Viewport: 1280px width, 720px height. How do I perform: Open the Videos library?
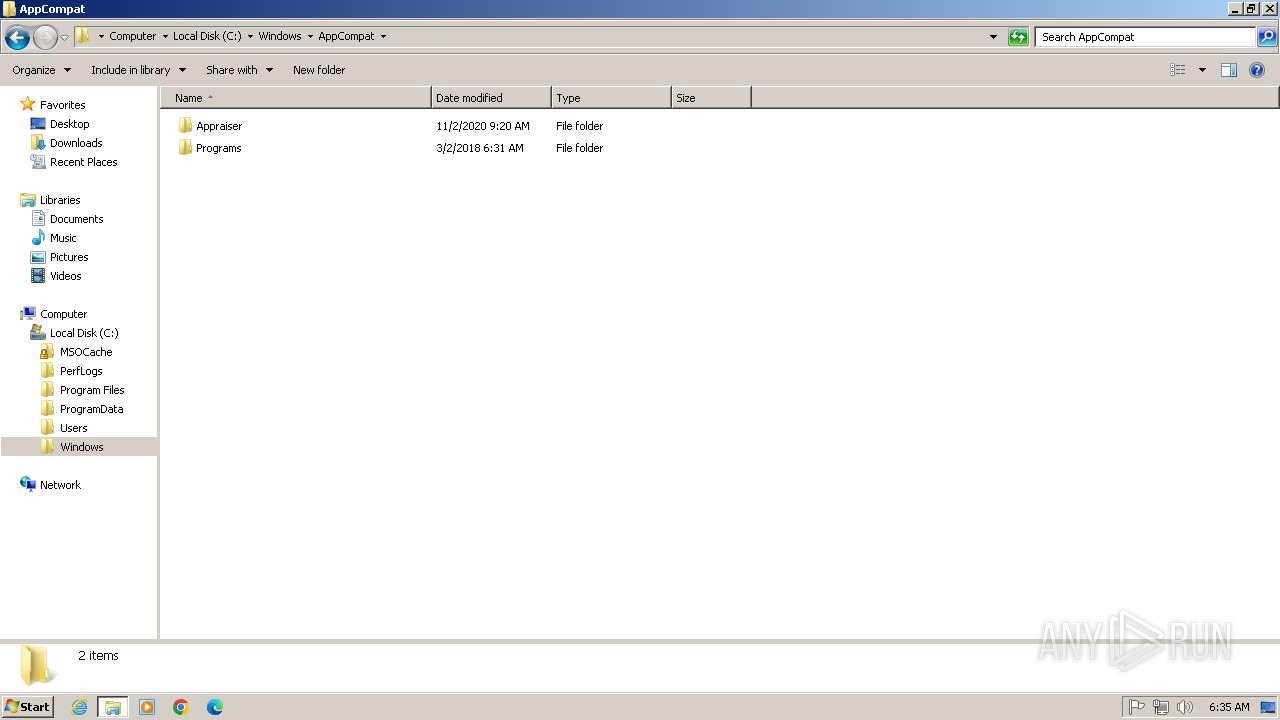tap(65, 276)
